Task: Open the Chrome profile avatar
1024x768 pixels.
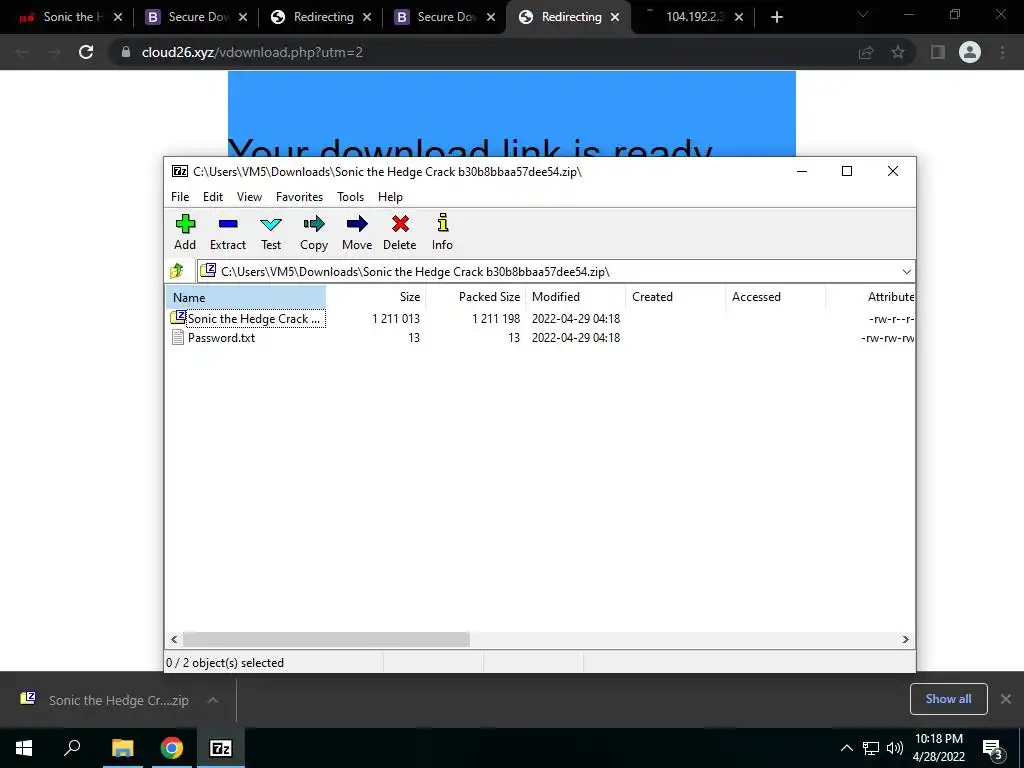Action: click(970, 52)
